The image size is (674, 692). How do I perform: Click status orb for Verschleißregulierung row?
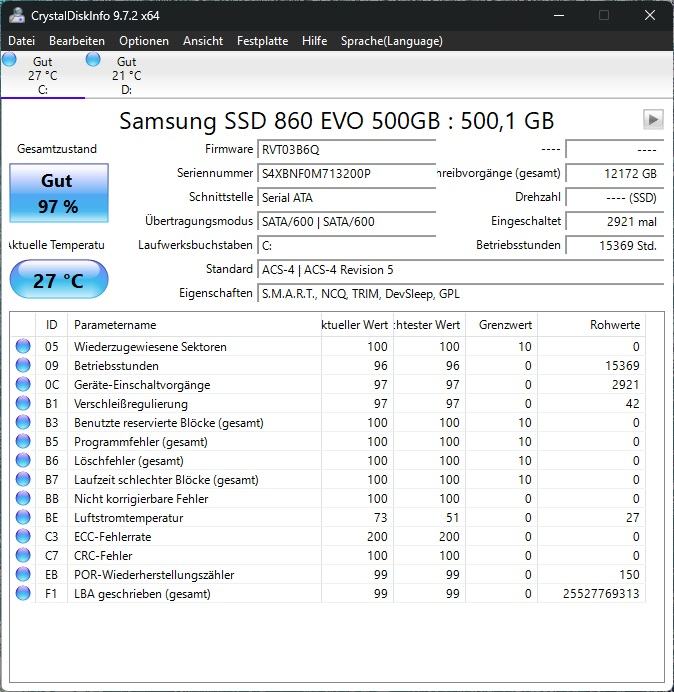pos(23,403)
